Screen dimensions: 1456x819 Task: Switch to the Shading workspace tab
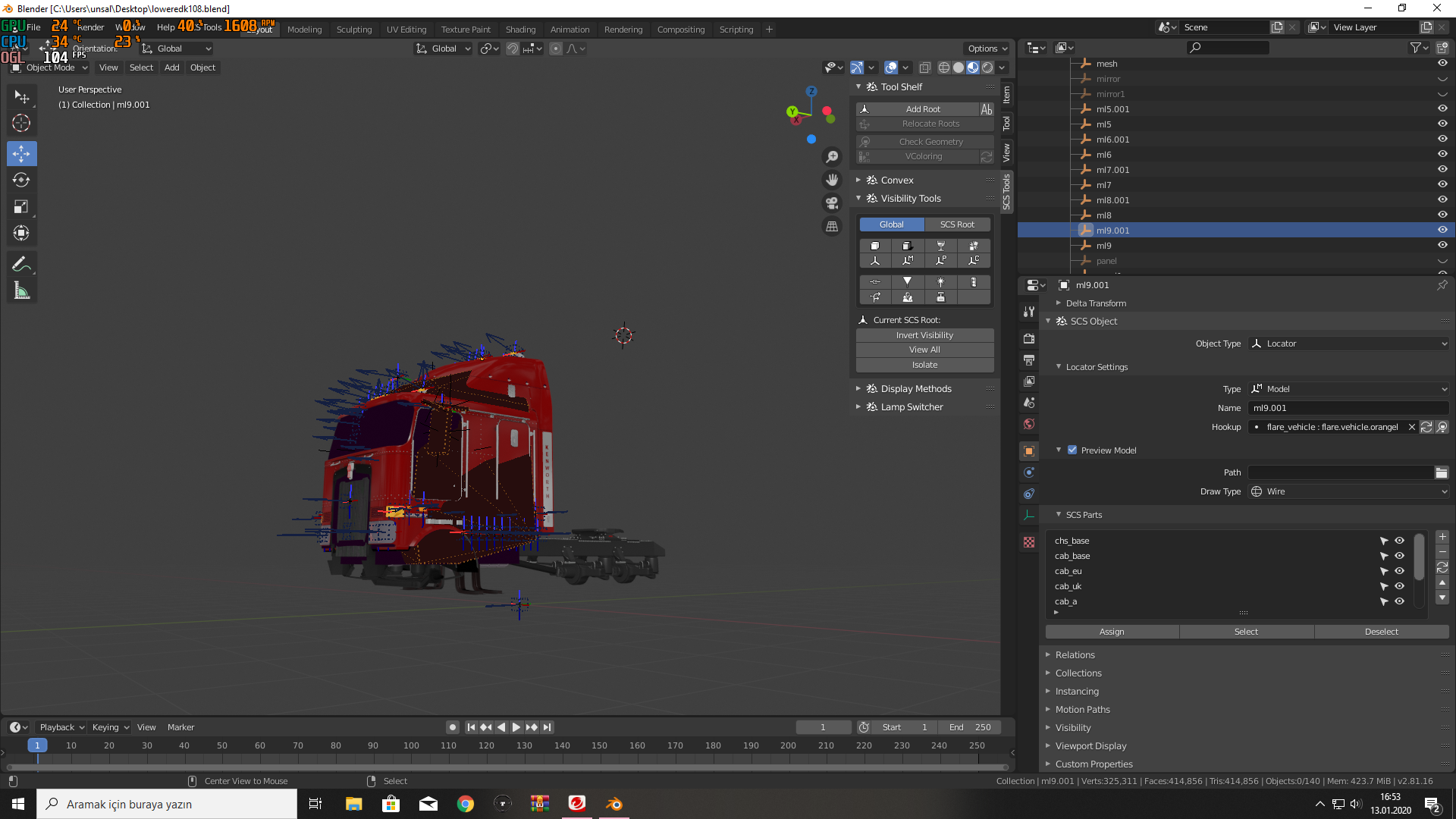(x=520, y=30)
